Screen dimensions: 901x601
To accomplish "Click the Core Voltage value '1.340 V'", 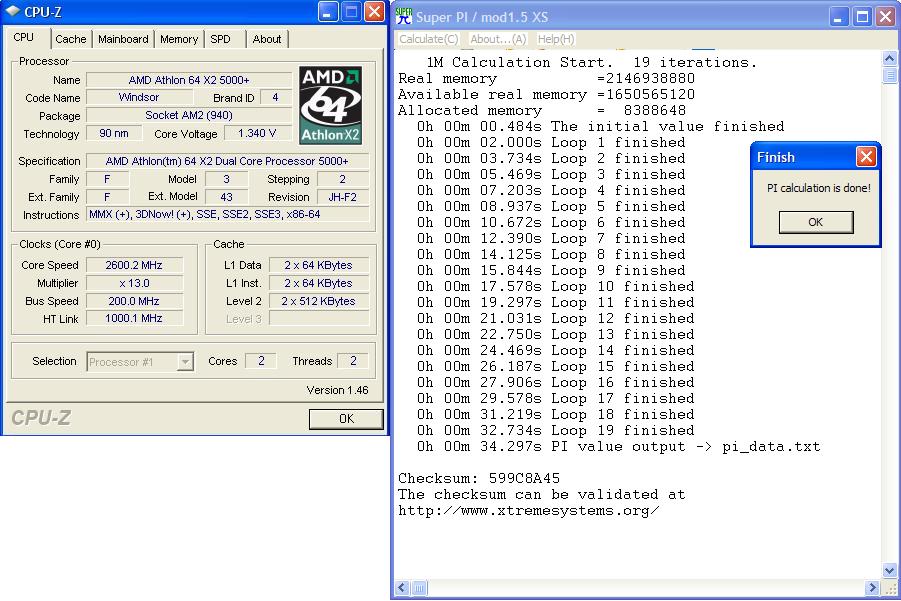I will point(257,133).
